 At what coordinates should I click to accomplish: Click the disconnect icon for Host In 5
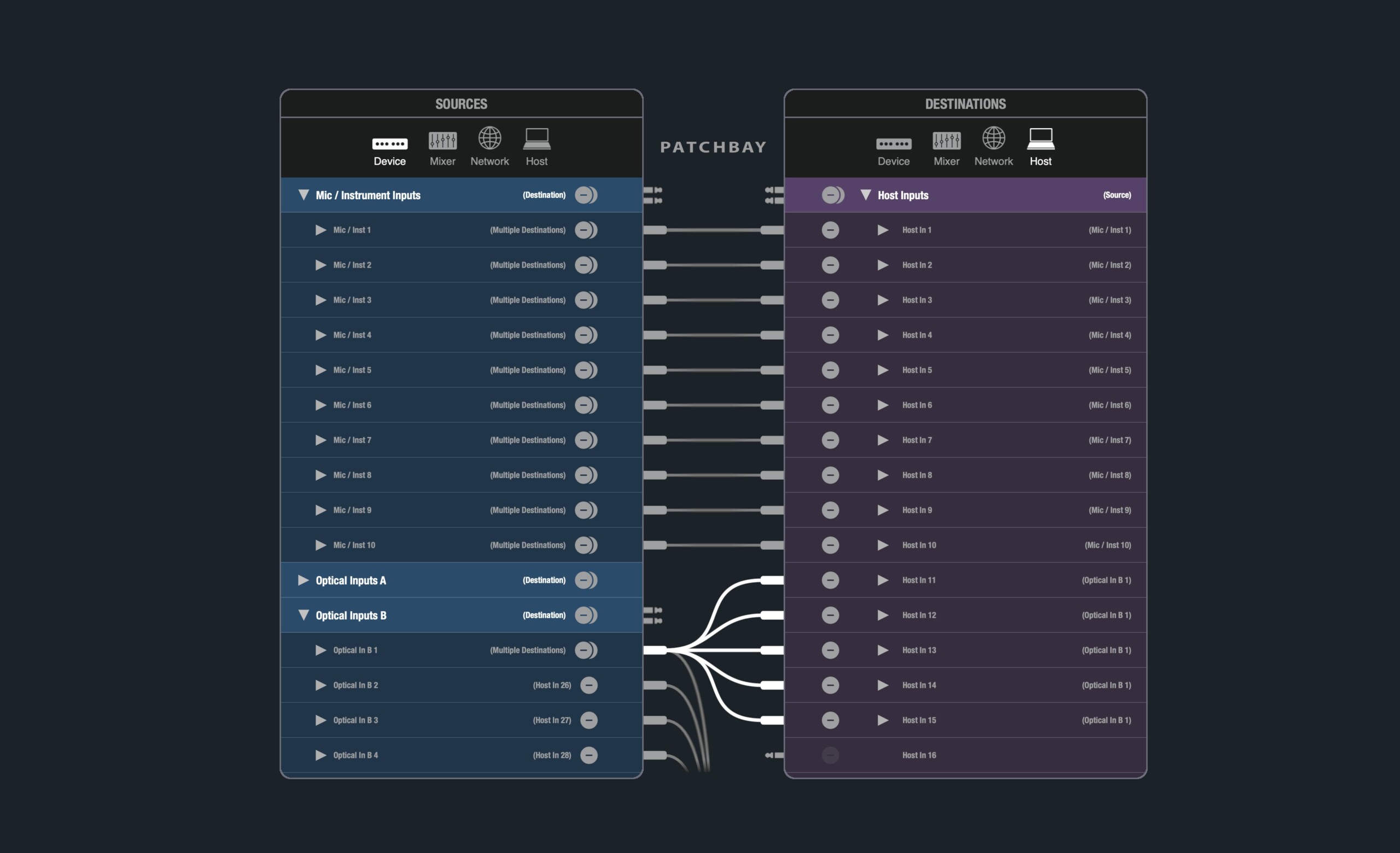point(830,370)
